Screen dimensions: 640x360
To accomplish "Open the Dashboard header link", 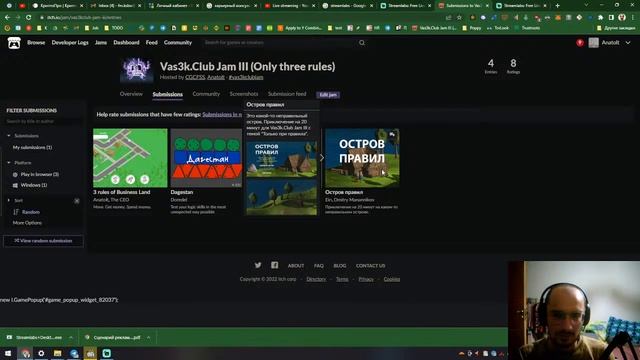I will click(x=126, y=42).
